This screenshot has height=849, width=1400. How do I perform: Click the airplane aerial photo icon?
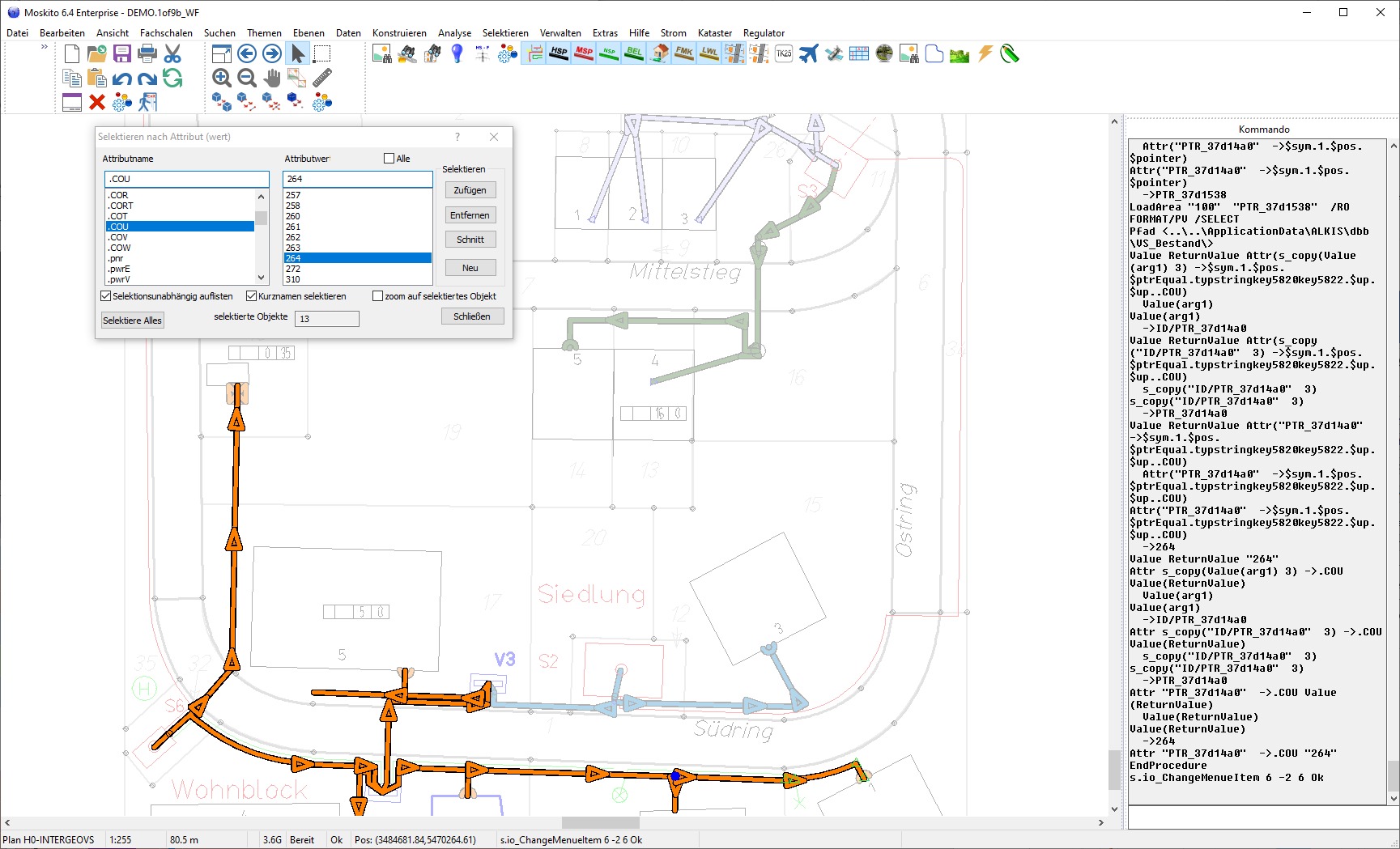tap(808, 53)
